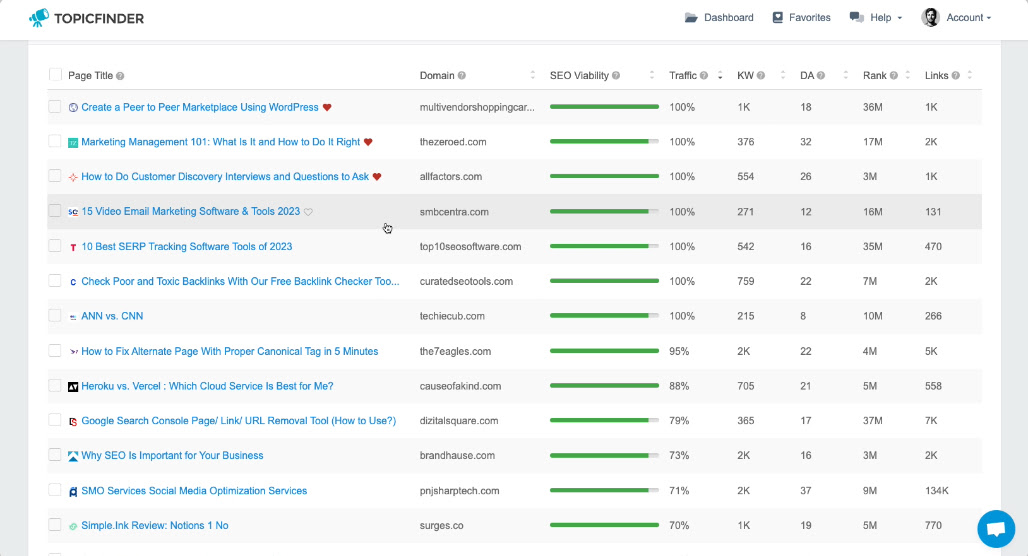Expand the Help dropdown caret
This screenshot has height=556, width=1028.
pos(900,18)
